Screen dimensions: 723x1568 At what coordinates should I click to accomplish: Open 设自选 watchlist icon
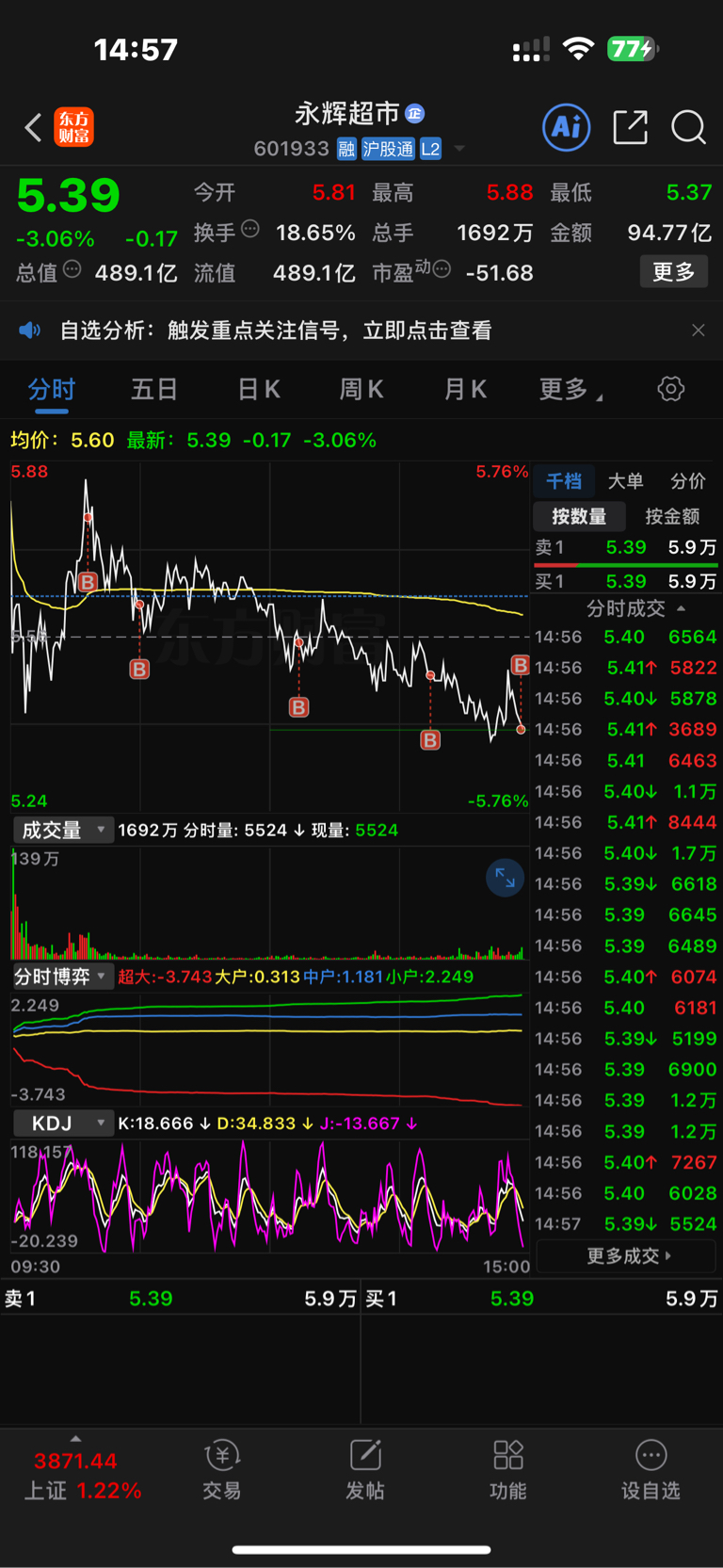[x=651, y=1469]
